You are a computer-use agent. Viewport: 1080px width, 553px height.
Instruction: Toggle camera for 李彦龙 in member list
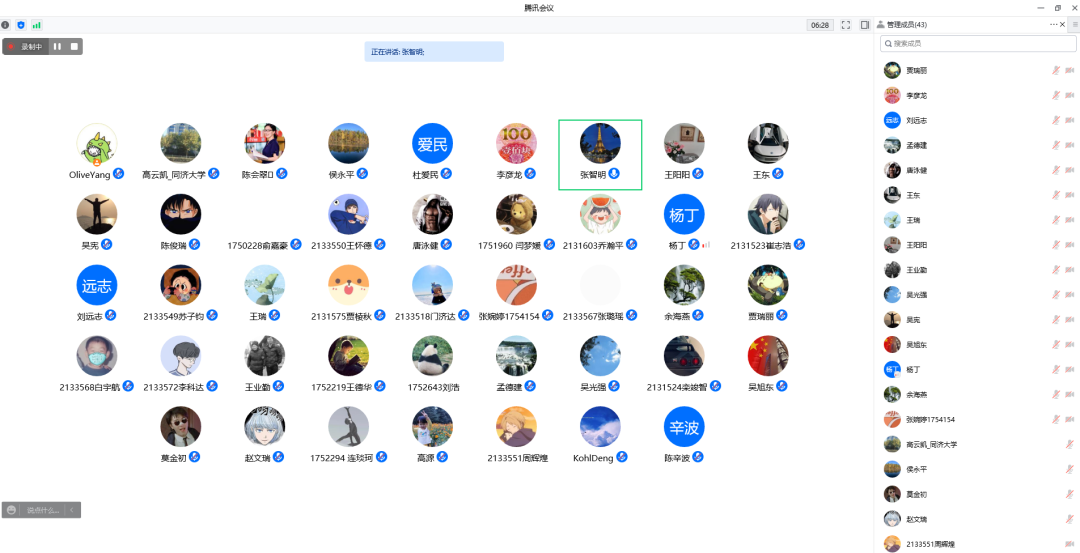1069,95
